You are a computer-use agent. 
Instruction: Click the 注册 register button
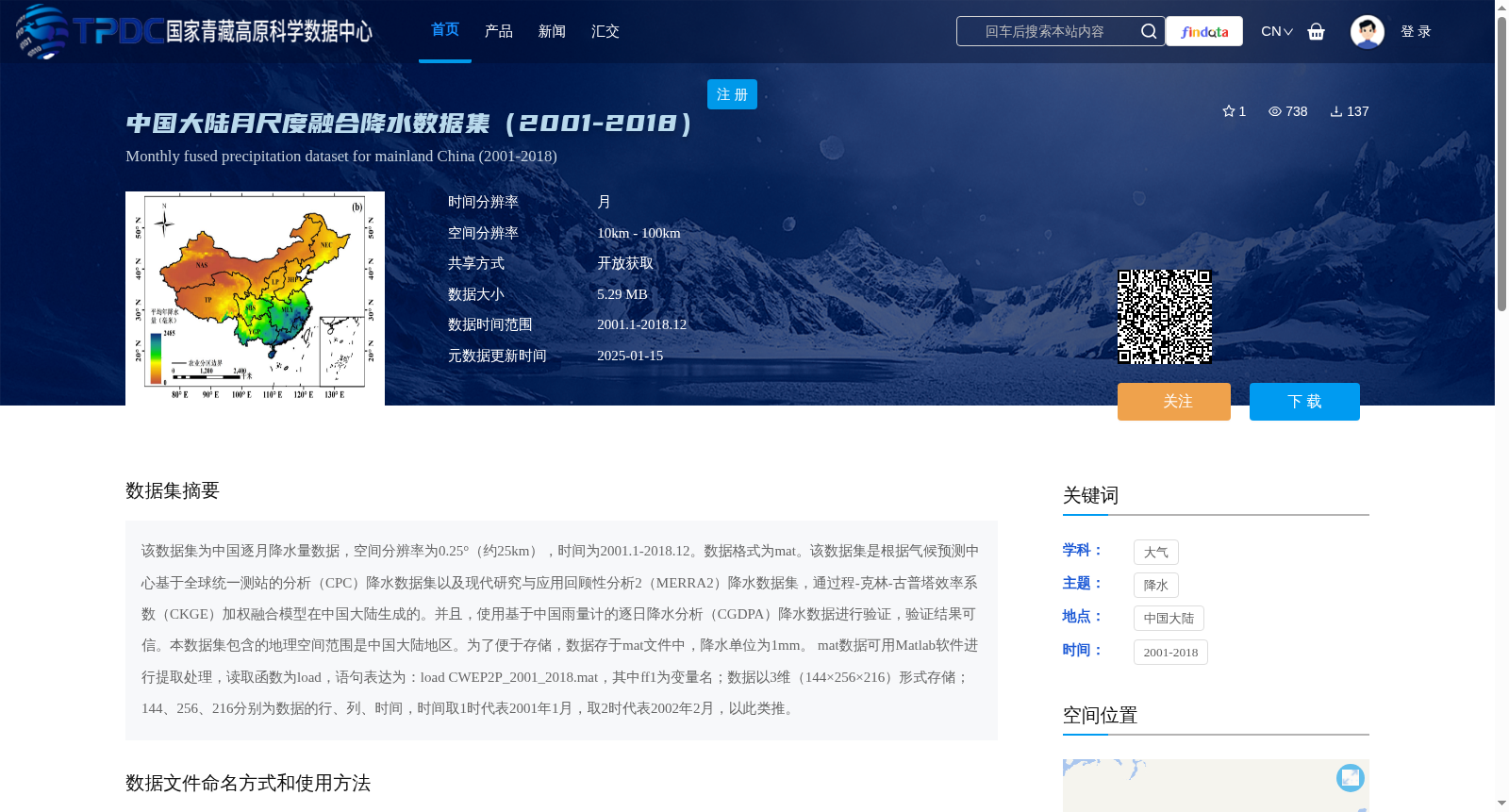pos(732,94)
